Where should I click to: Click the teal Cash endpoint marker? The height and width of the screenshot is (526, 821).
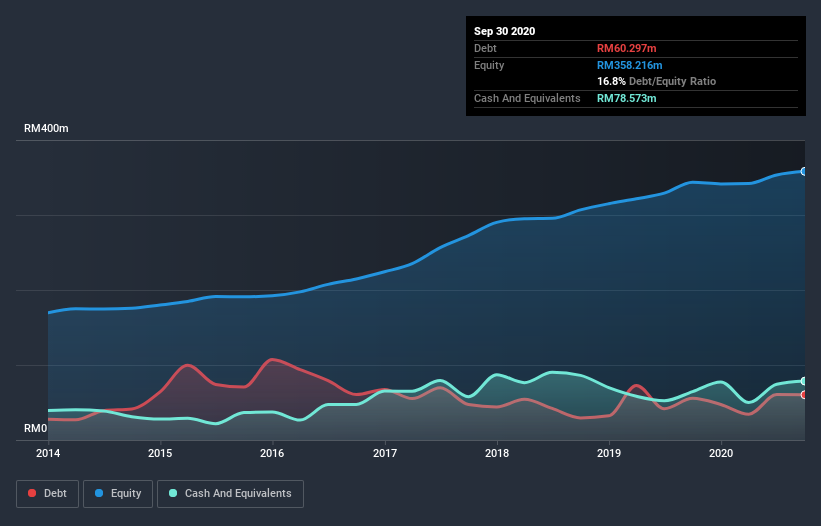pos(804,381)
